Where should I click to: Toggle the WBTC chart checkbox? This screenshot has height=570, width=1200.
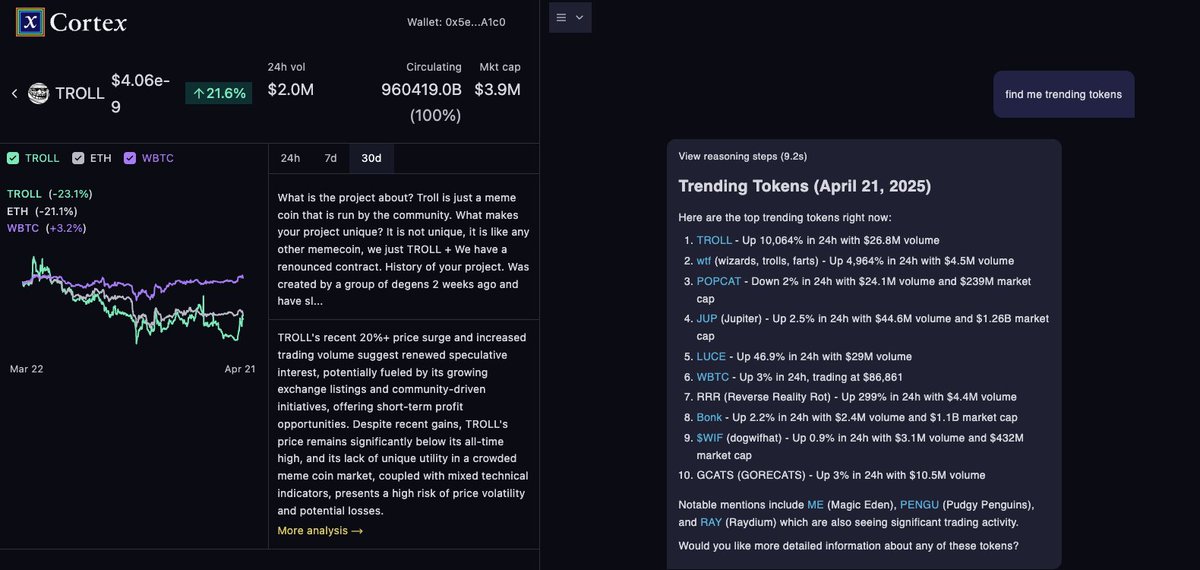pyautogui.click(x=130, y=158)
